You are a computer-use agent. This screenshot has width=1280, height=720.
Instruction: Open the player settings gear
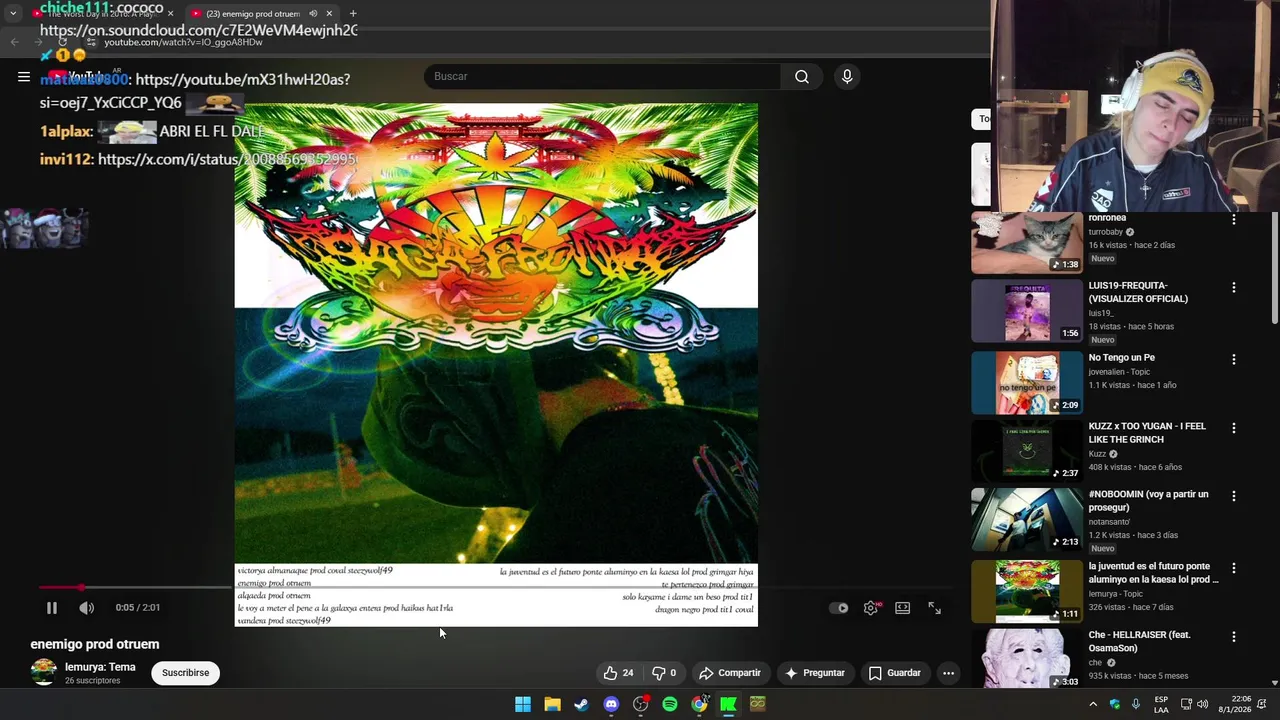click(x=871, y=608)
